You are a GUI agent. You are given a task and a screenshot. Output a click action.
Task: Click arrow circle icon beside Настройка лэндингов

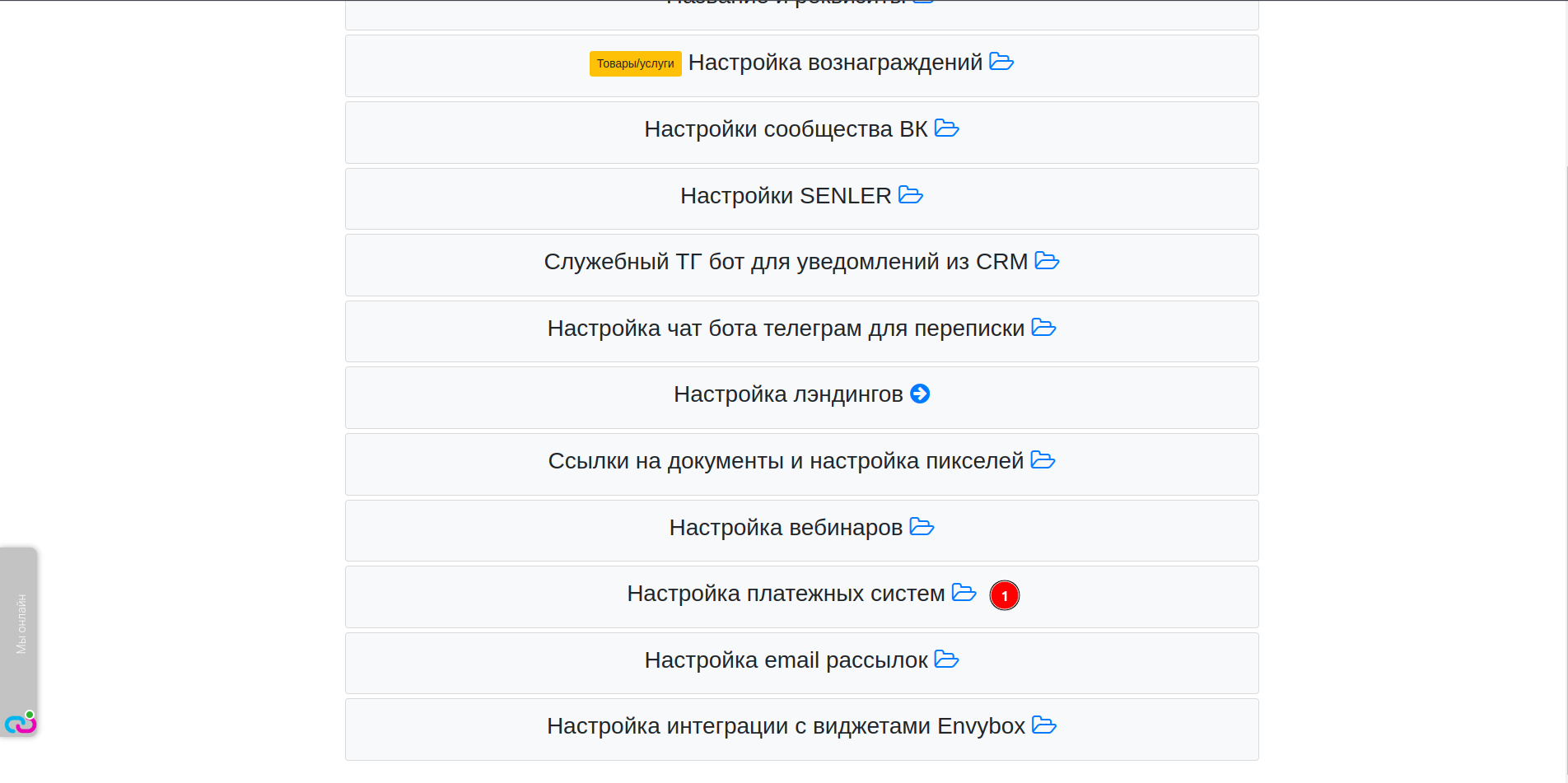pos(920,394)
